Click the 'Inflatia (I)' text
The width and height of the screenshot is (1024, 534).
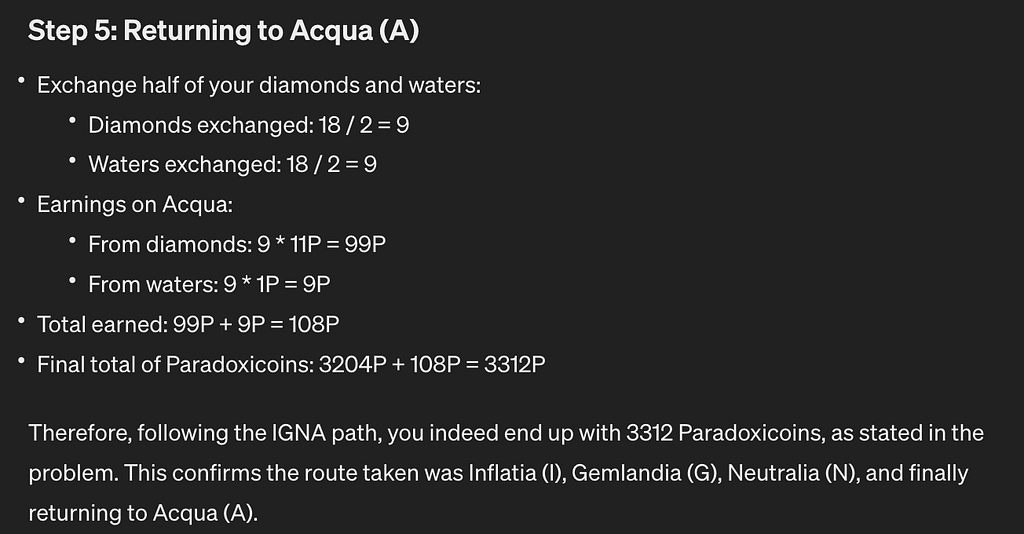(517, 473)
